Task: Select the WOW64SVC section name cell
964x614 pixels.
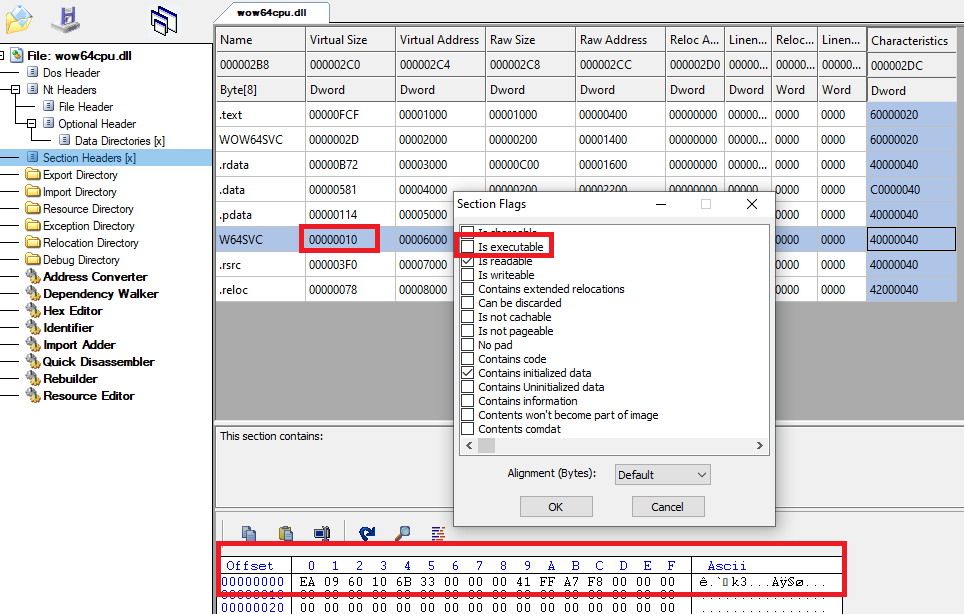Action: coord(261,140)
